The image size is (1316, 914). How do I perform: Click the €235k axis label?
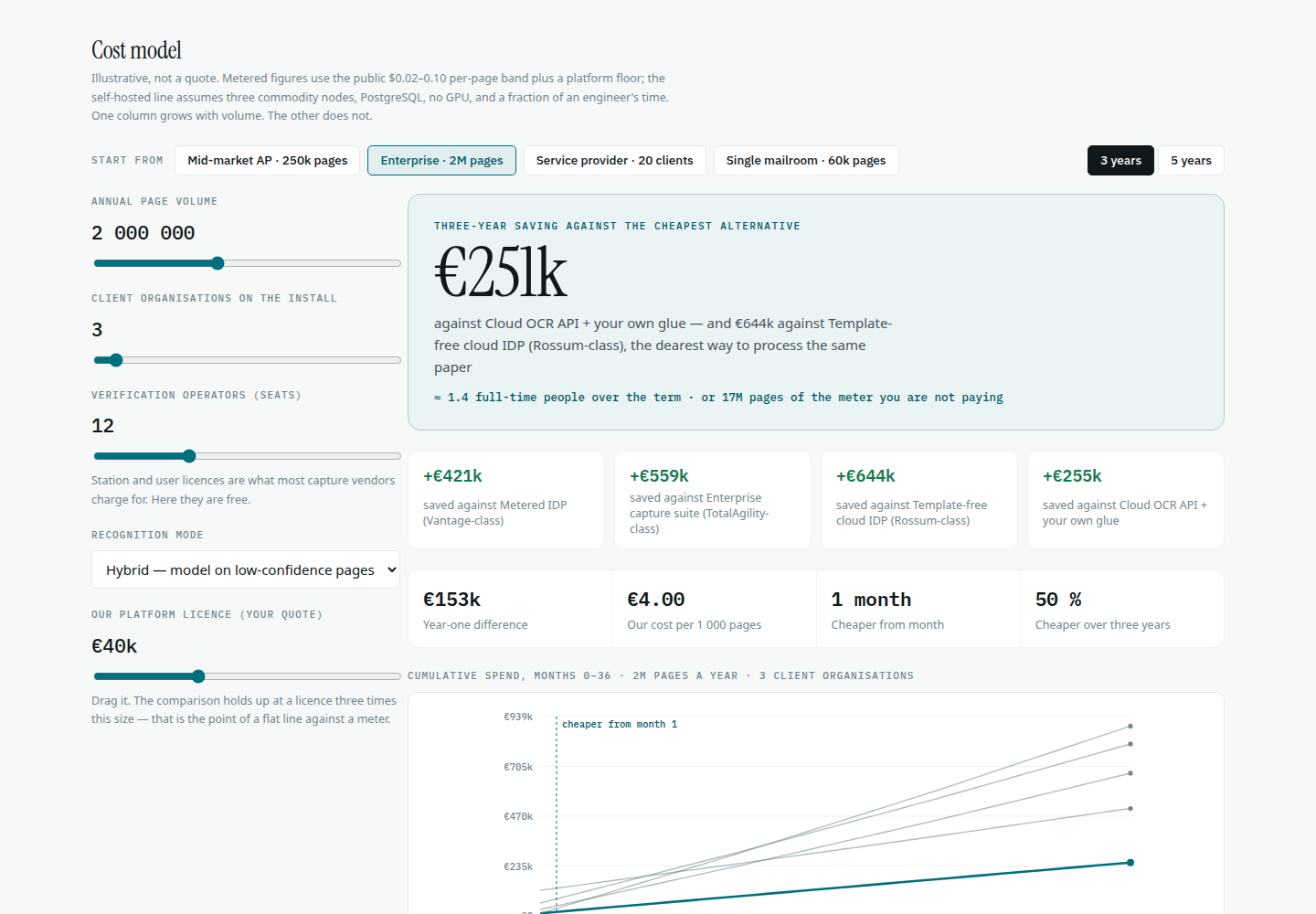pos(518,866)
